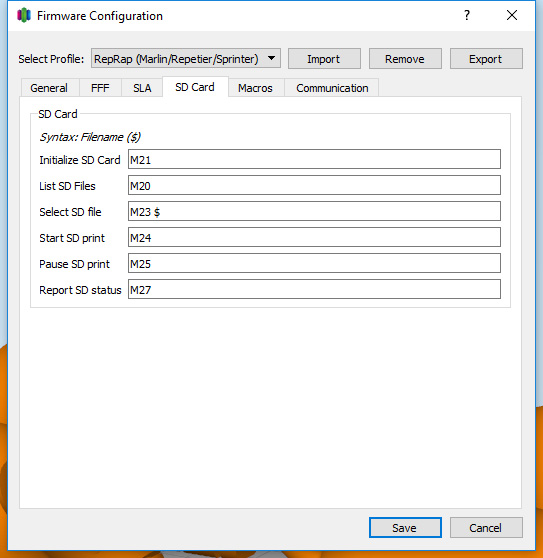This screenshot has height=558, width=543.
Task: Close the Firmware Configuration dialog
Action: pos(512,15)
